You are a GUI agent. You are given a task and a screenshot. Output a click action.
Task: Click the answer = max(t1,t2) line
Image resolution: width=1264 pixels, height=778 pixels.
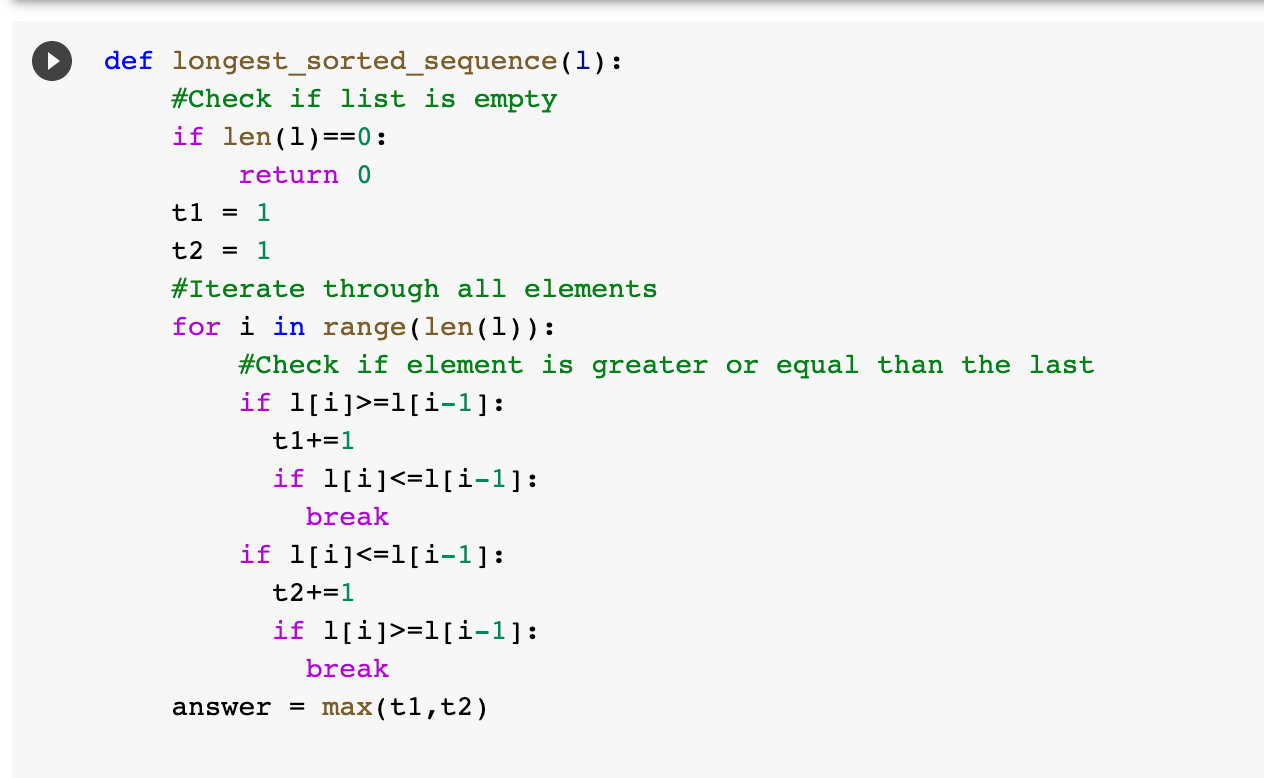330,707
